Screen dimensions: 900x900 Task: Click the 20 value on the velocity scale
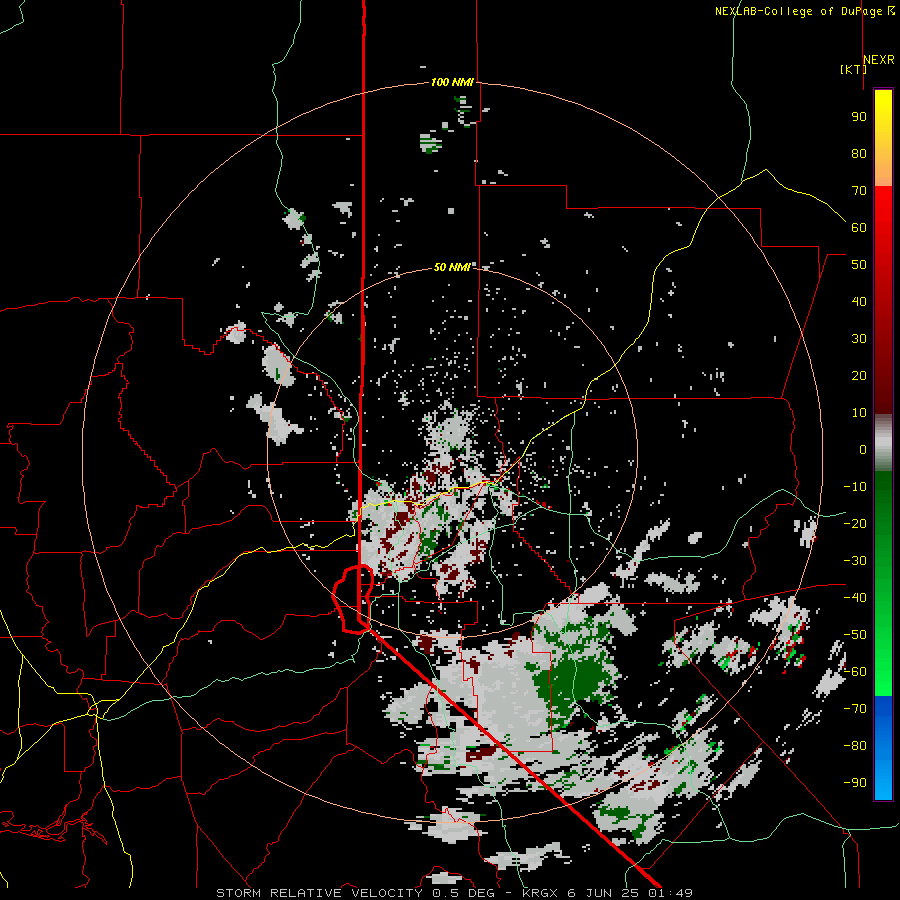click(x=859, y=375)
